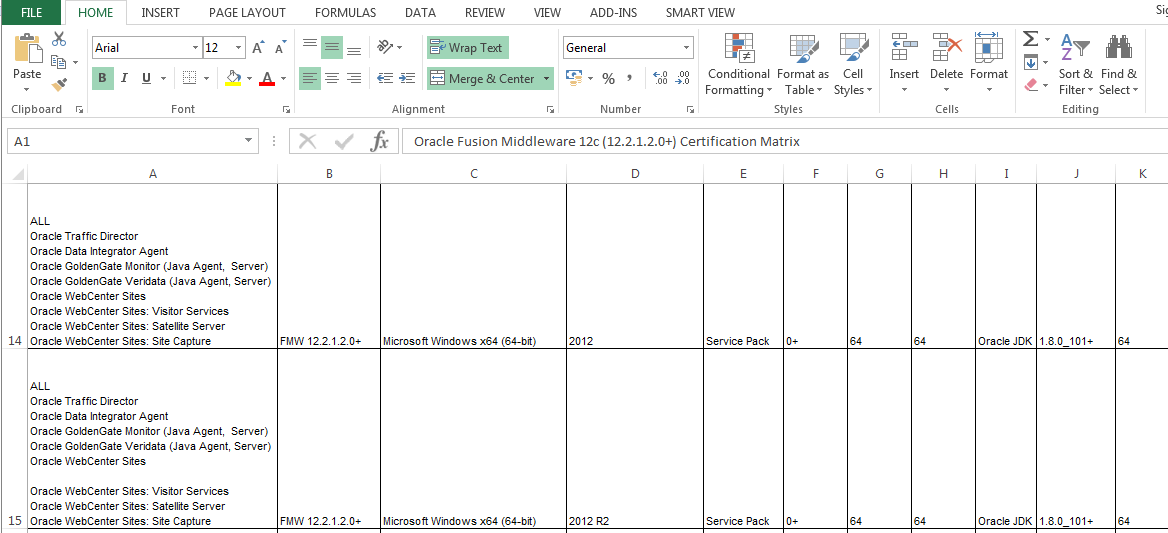Apply Percent Style
Screen dimensions: 1168x533
point(609,78)
